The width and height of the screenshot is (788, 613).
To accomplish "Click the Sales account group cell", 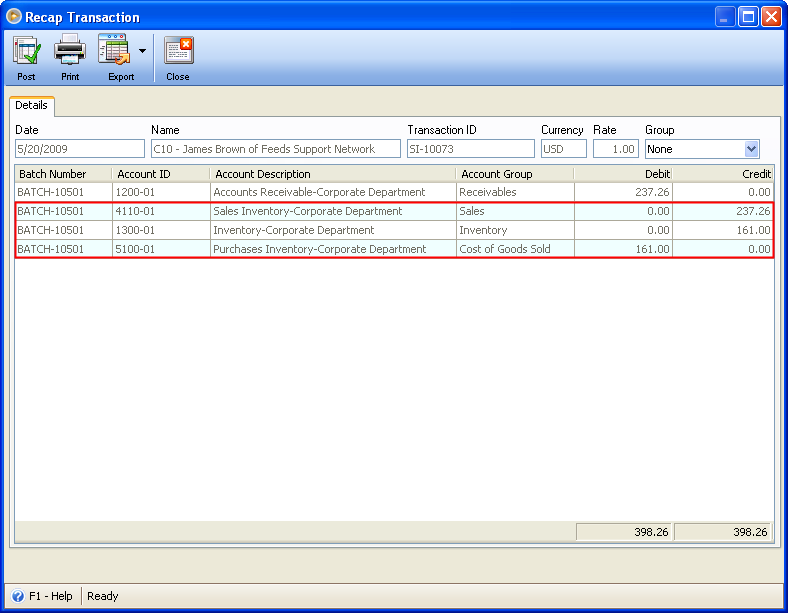I will pyautogui.click(x=515, y=211).
